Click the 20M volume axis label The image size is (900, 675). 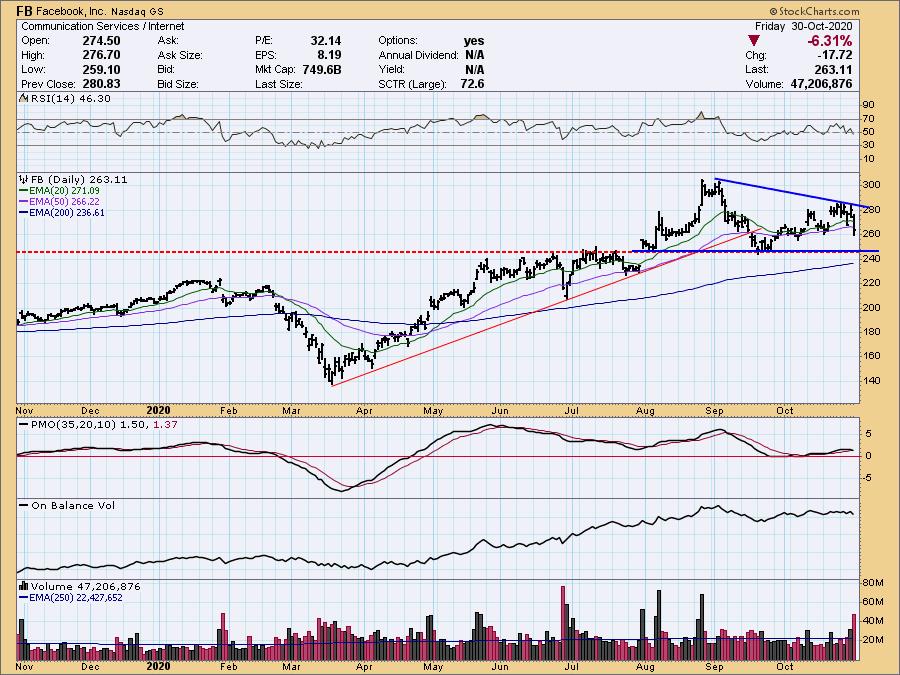872,640
